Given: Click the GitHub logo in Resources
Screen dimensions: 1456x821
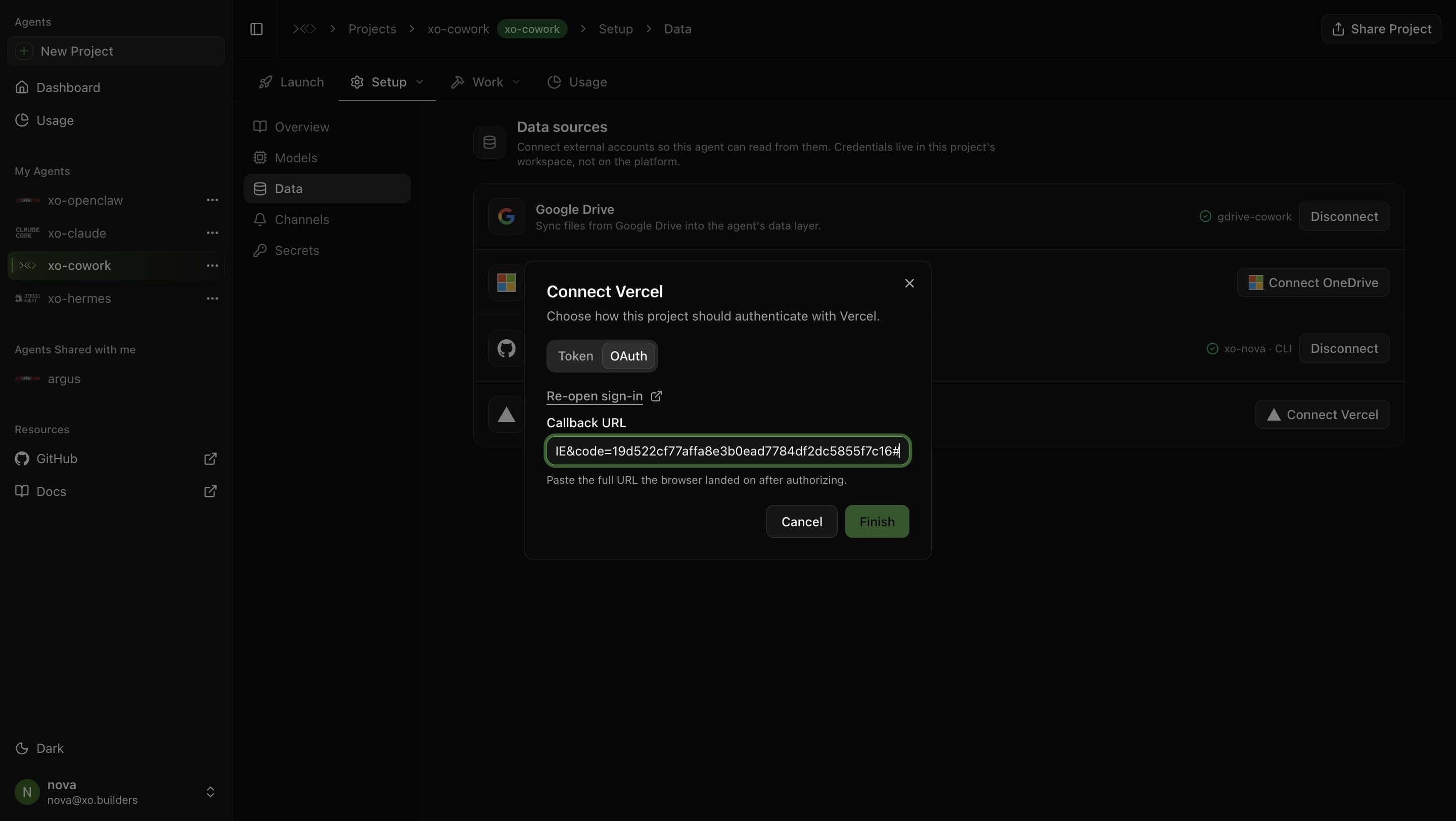Looking at the screenshot, I should [22, 458].
